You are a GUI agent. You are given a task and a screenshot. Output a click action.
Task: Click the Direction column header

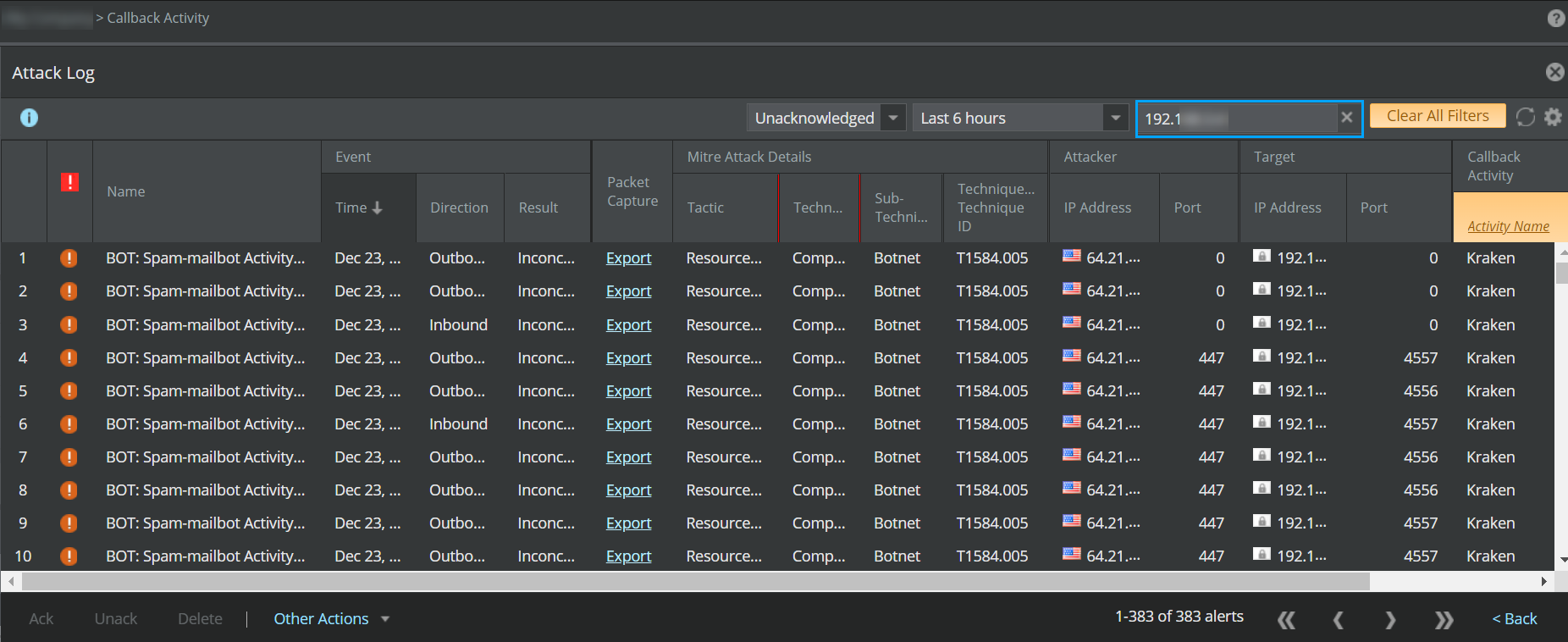[459, 208]
